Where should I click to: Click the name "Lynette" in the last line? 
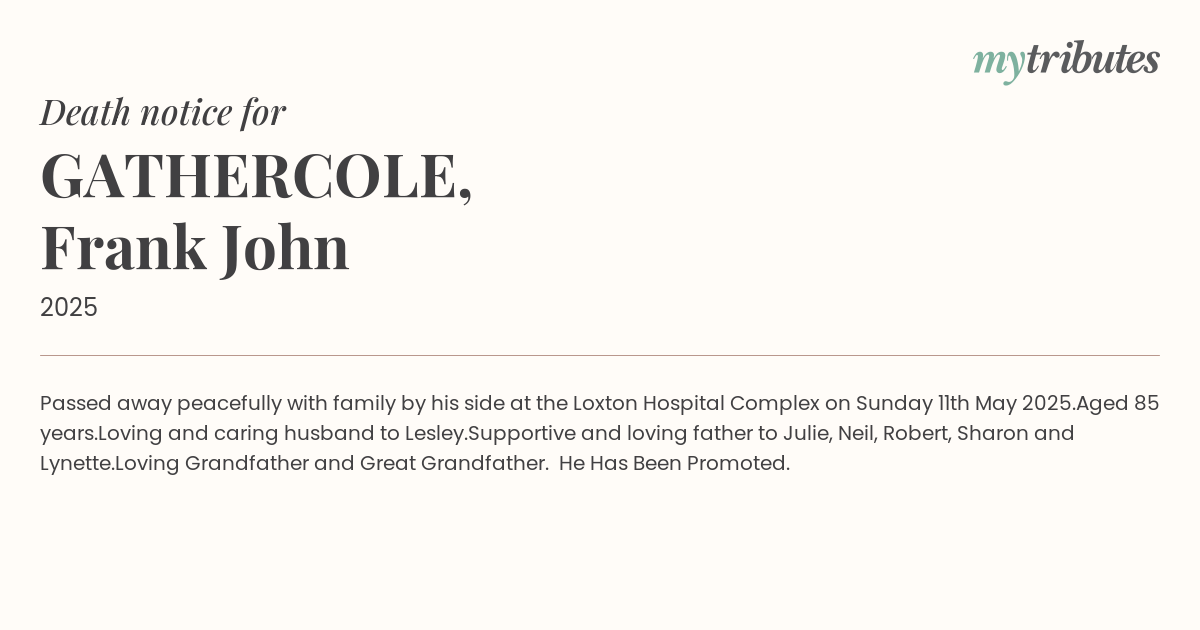[x=75, y=464]
